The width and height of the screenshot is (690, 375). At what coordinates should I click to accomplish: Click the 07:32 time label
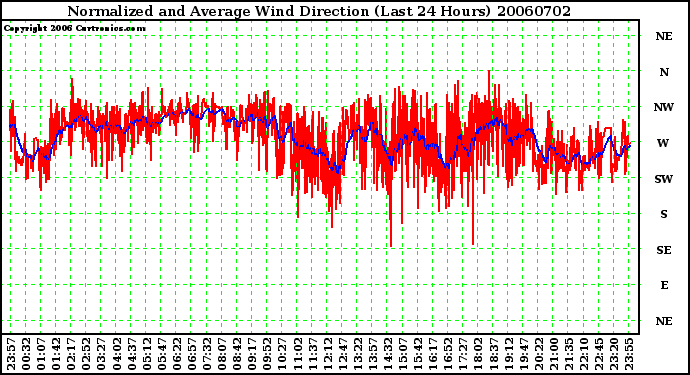(x=207, y=354)
